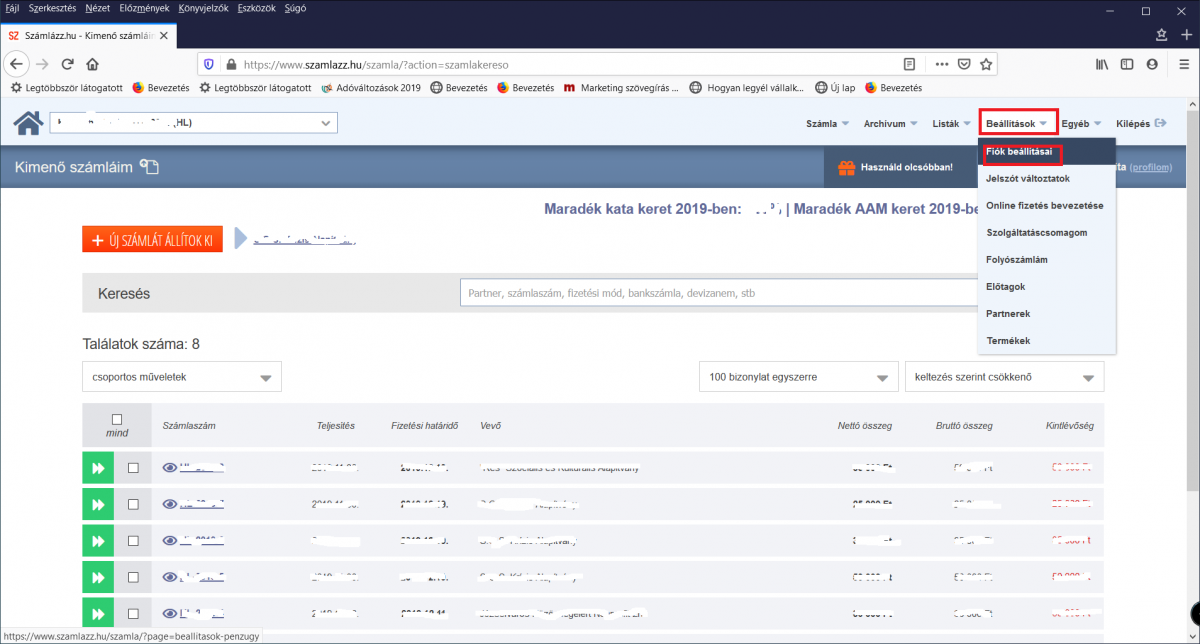Click green forward arrows on fourth invoice row
Screen dimensions: 1200x644
[x=97, y=577]
